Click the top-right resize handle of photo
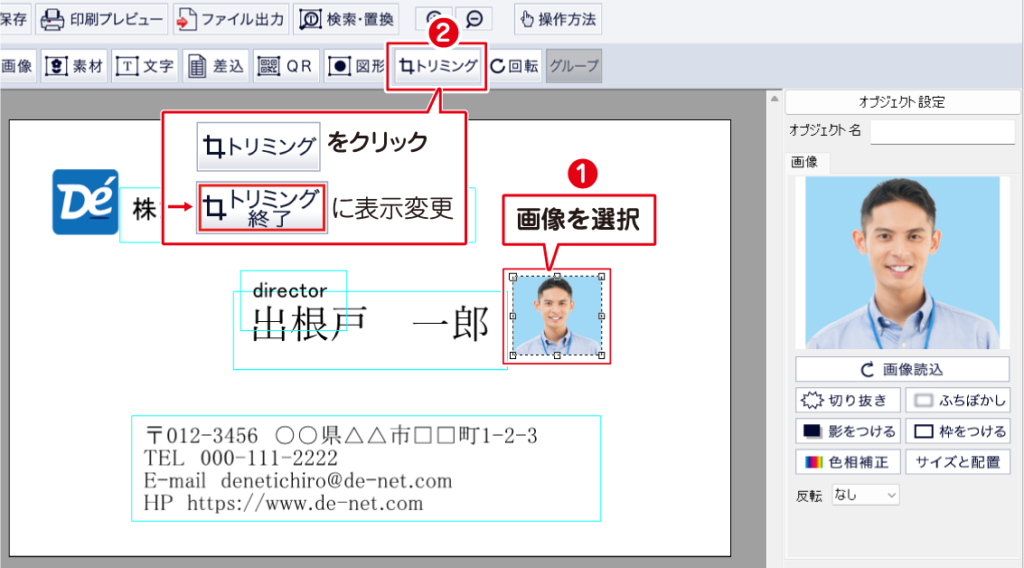 coord(601,277)
